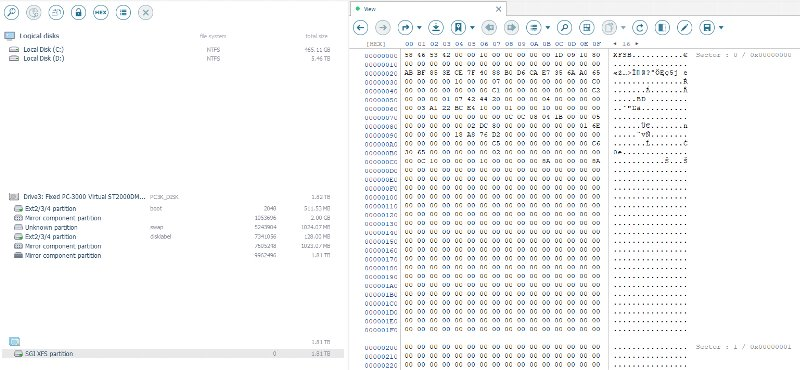
Task: Click the Sector : 1 label
Action: [x=744, y=347]
